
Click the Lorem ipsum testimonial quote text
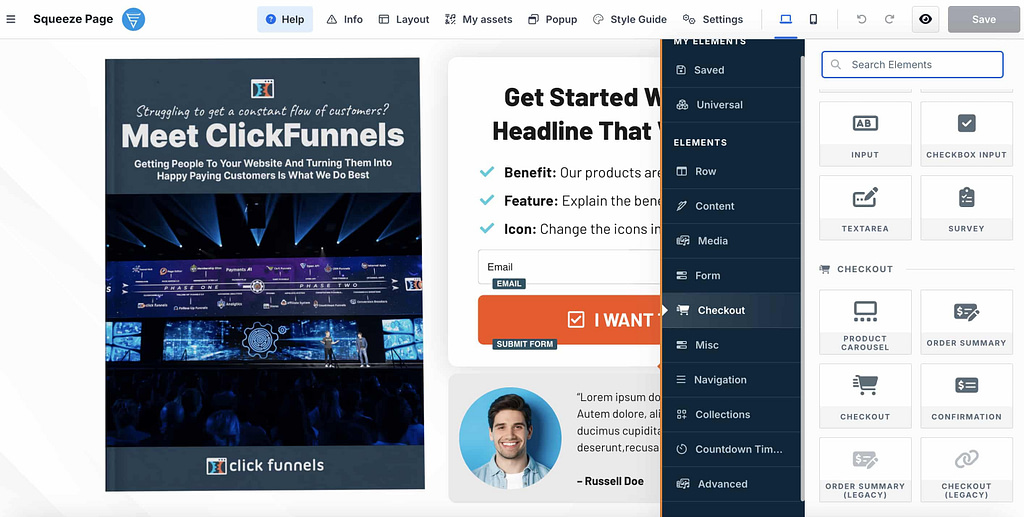click(x=618, y=422)
